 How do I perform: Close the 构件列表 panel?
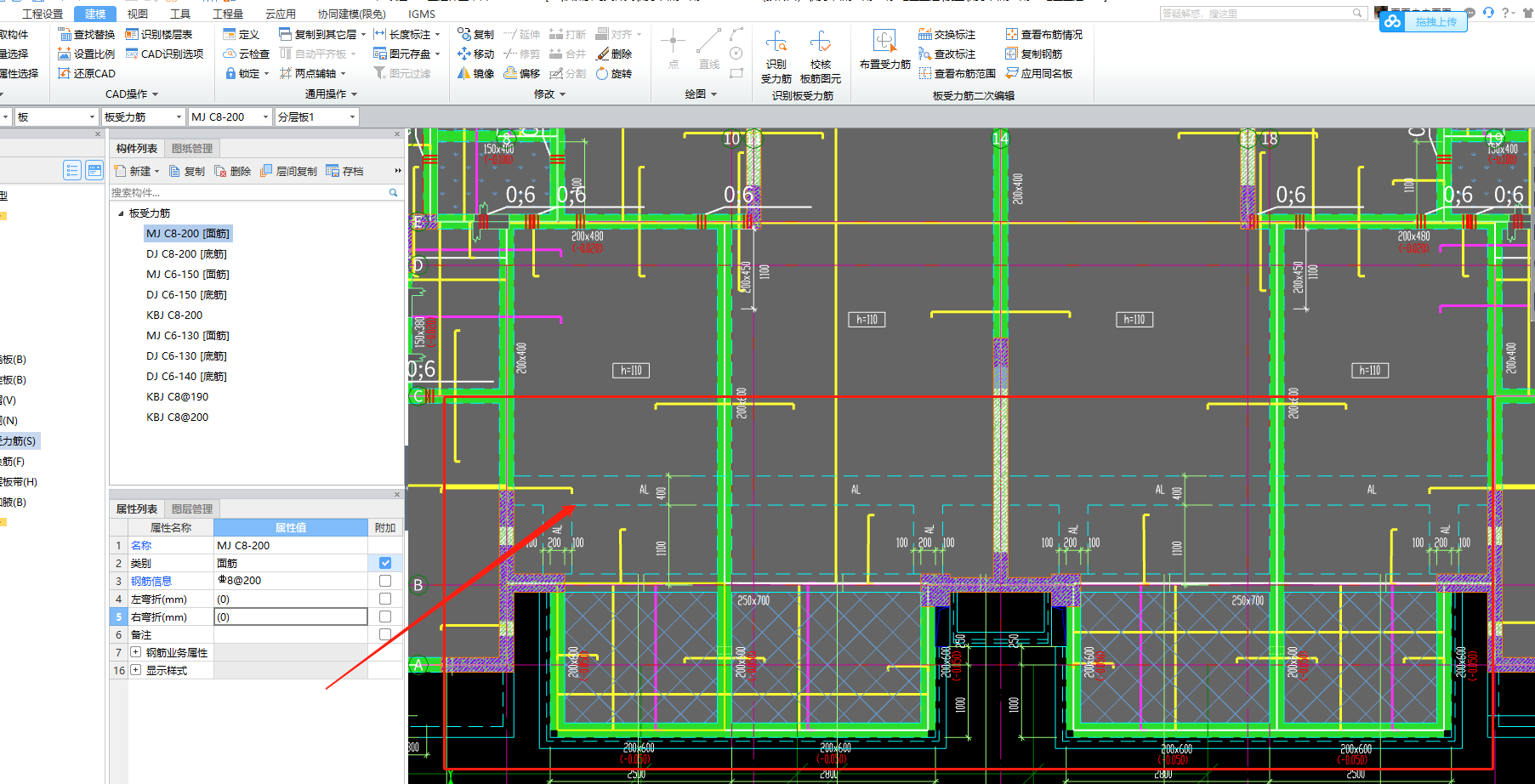pyautogui.click(x=397, y=134)
